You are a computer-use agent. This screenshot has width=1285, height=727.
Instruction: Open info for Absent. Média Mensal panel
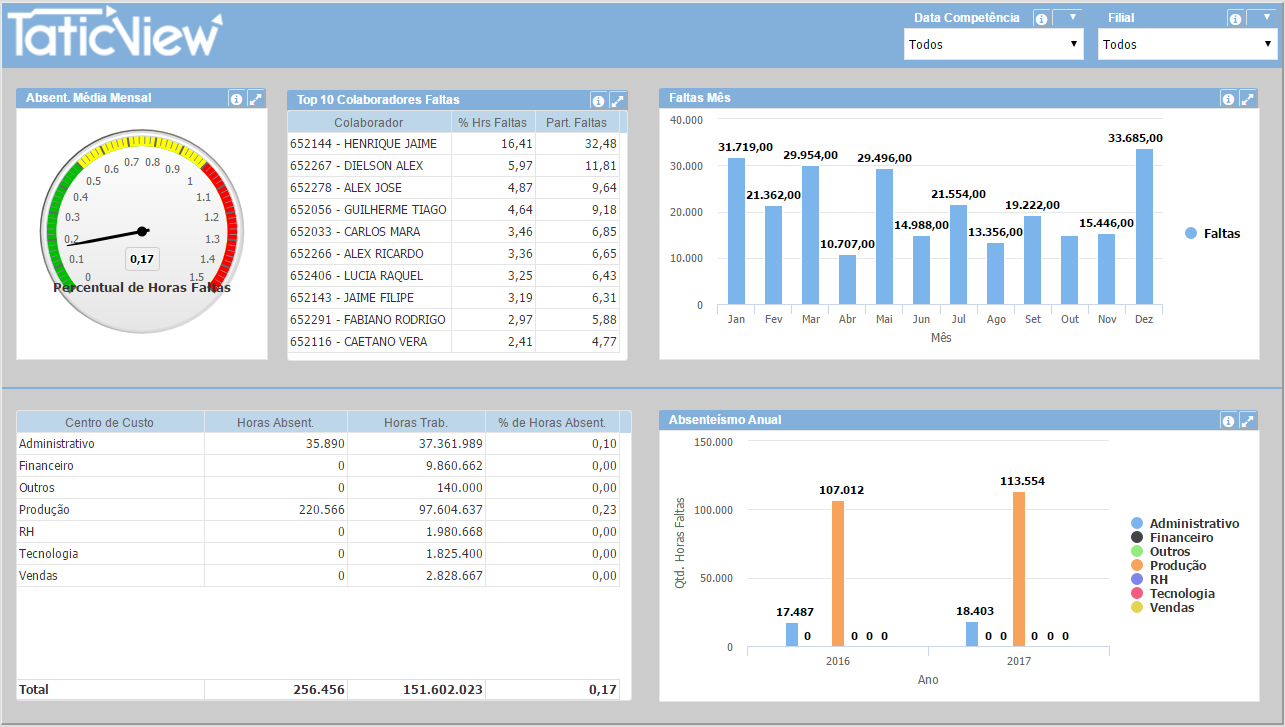(x=236, y=98)
